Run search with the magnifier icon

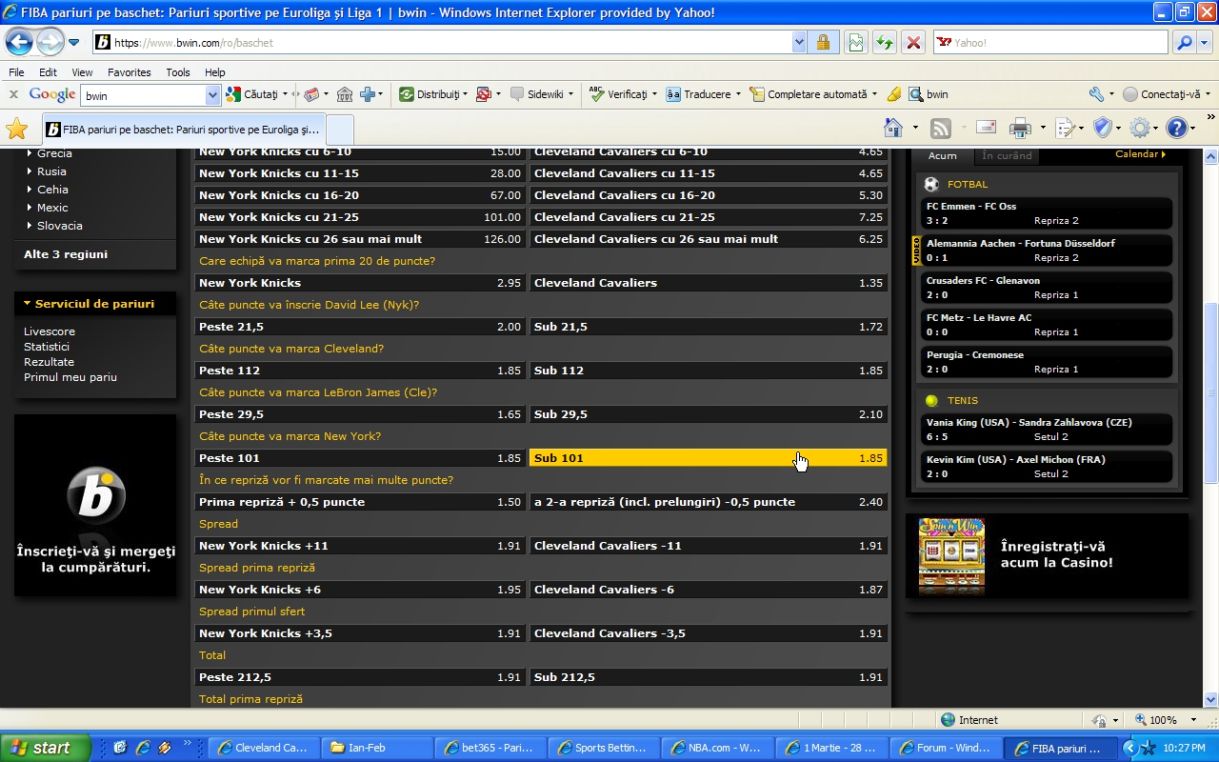pyautogui.click(x=1183, y=43)
